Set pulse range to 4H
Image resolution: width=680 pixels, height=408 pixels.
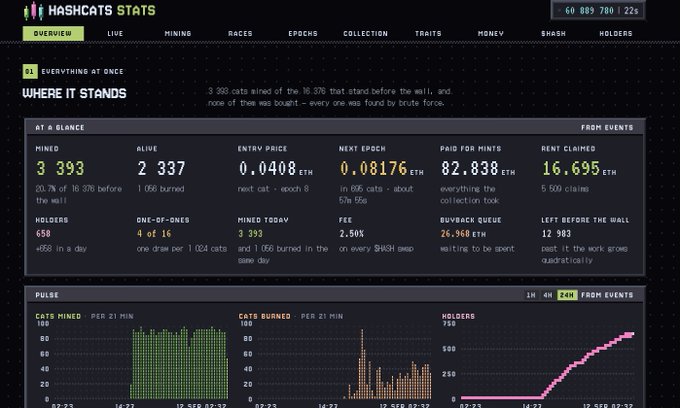point(548,295)
